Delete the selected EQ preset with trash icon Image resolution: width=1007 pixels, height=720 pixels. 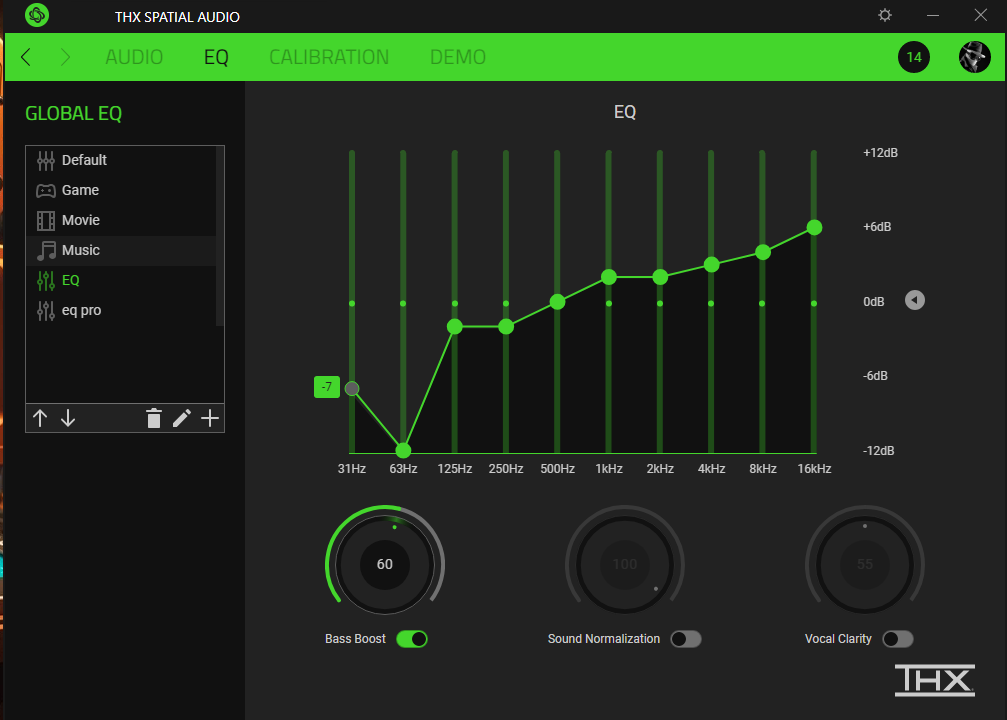coord(153,419)
